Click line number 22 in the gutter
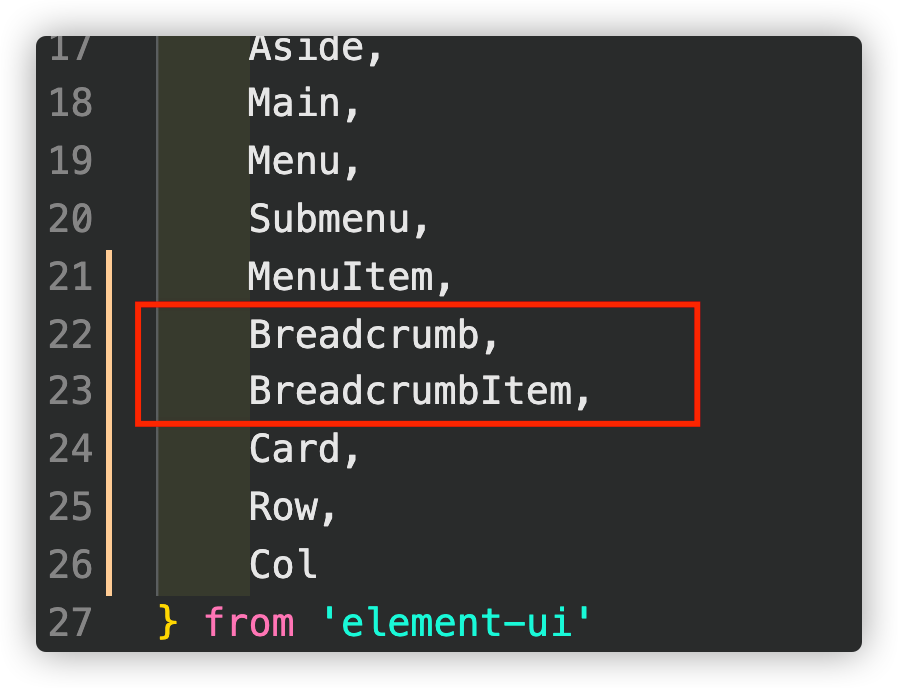 (x=70, y=334)
